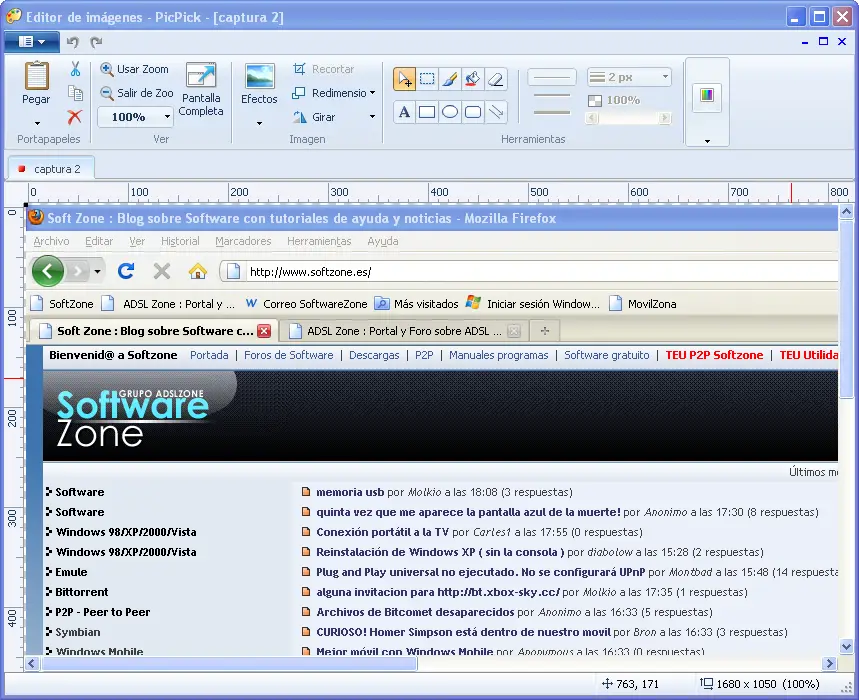Click the Redimensionar icon
Viewport: 859px width, 700px height.
pos(299,93)
